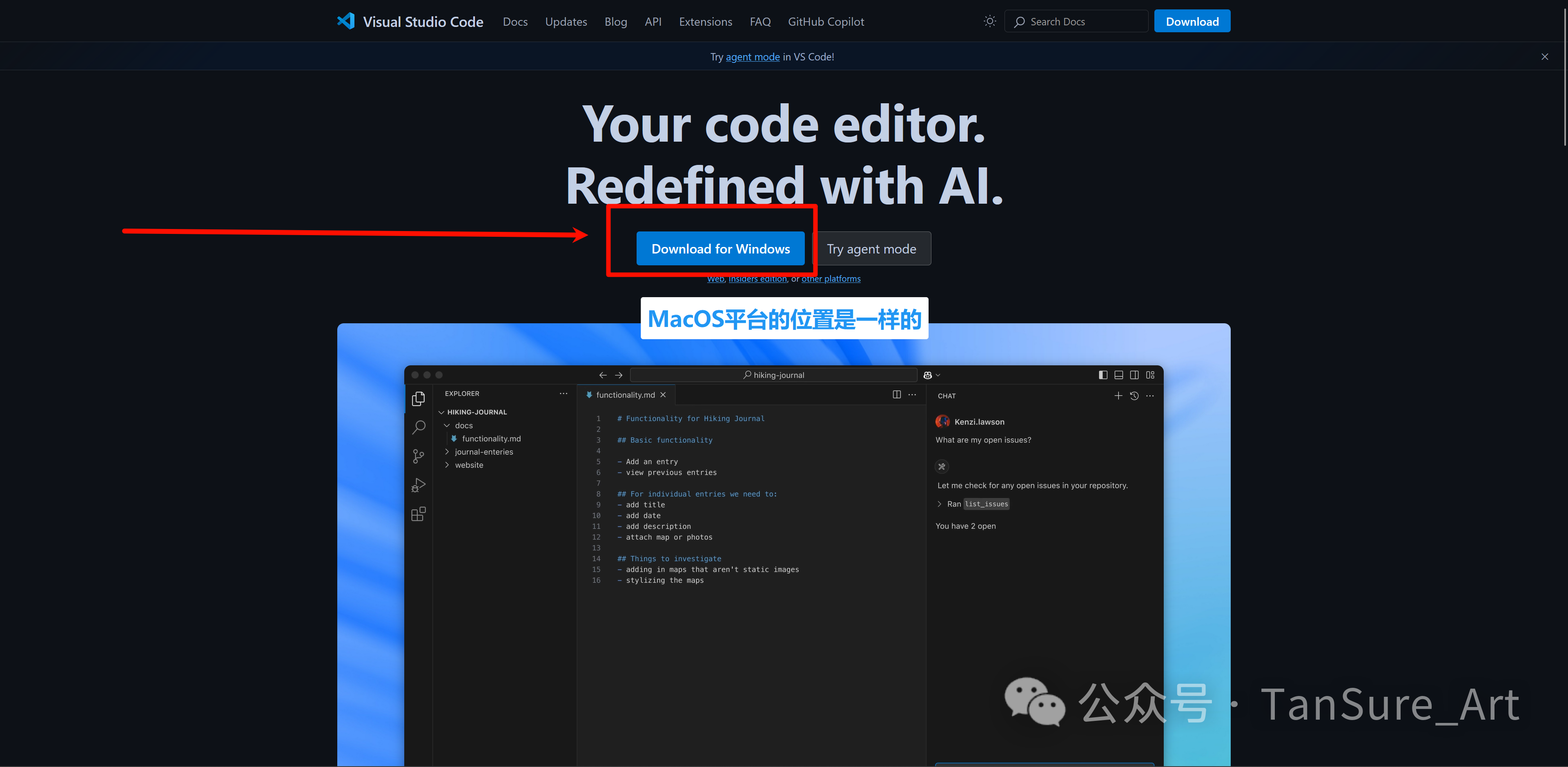Toggle the light/dark theme sun icon

[990, 21]
